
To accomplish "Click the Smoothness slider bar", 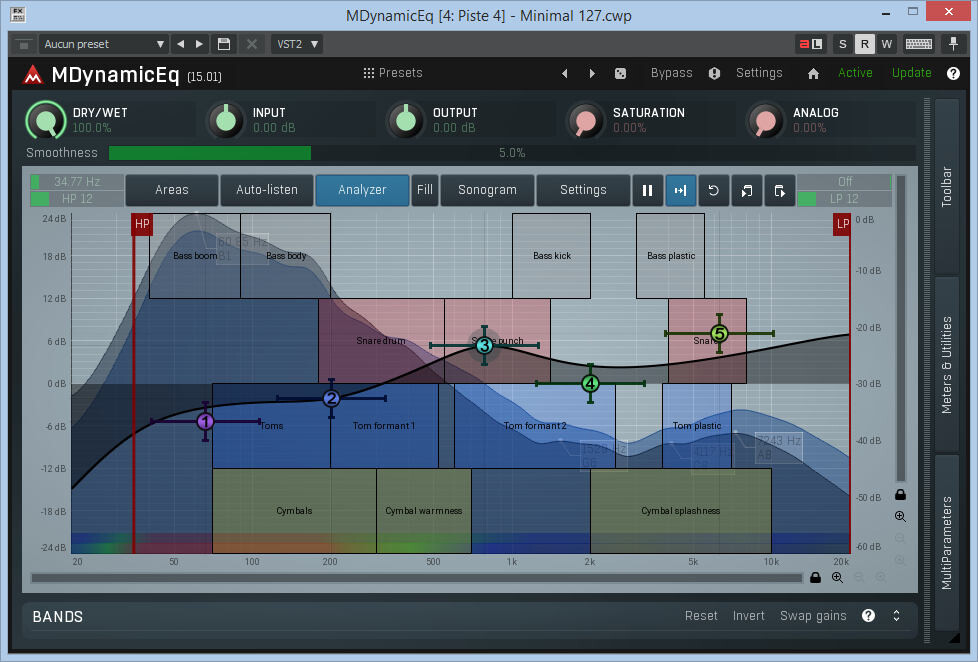I will (x=512, y=153).
